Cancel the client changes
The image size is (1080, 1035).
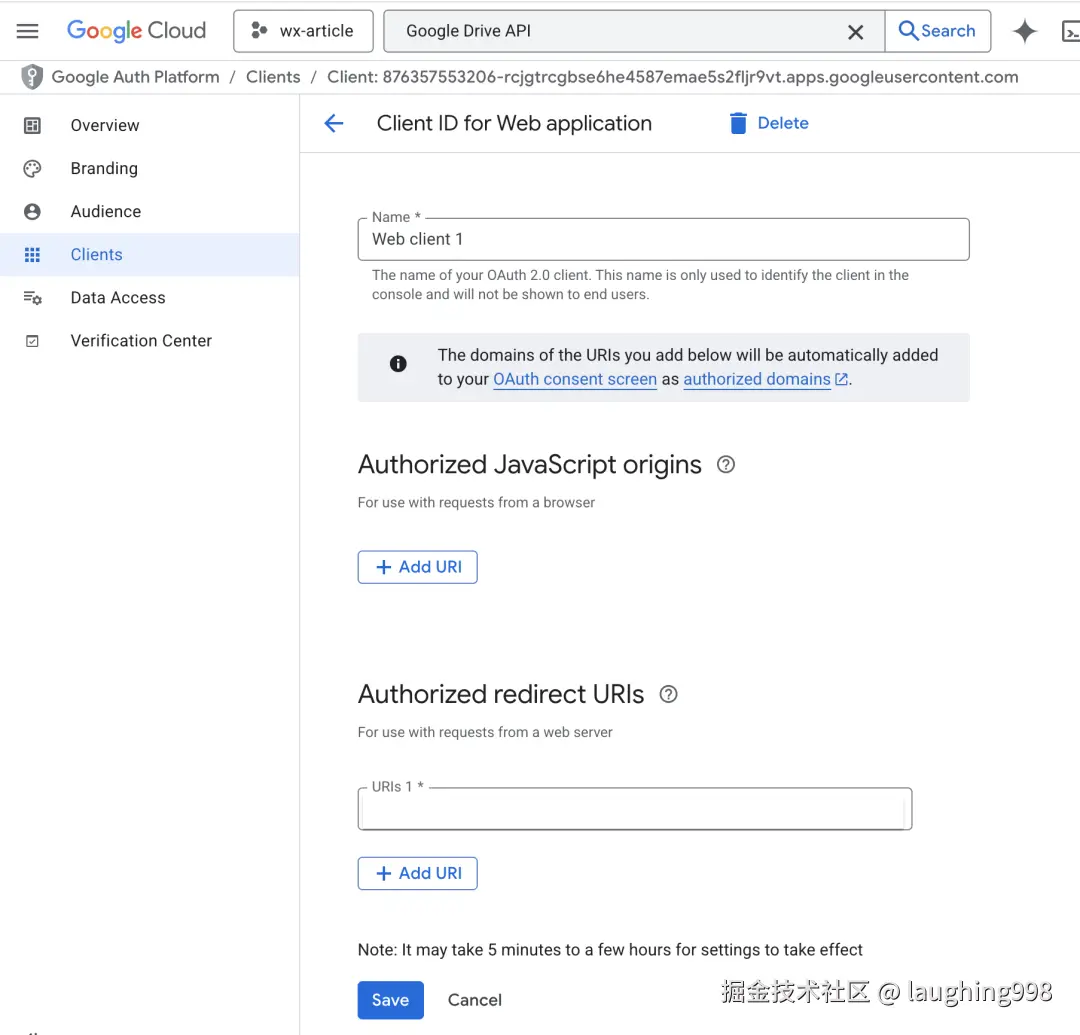coord(475,1000)
